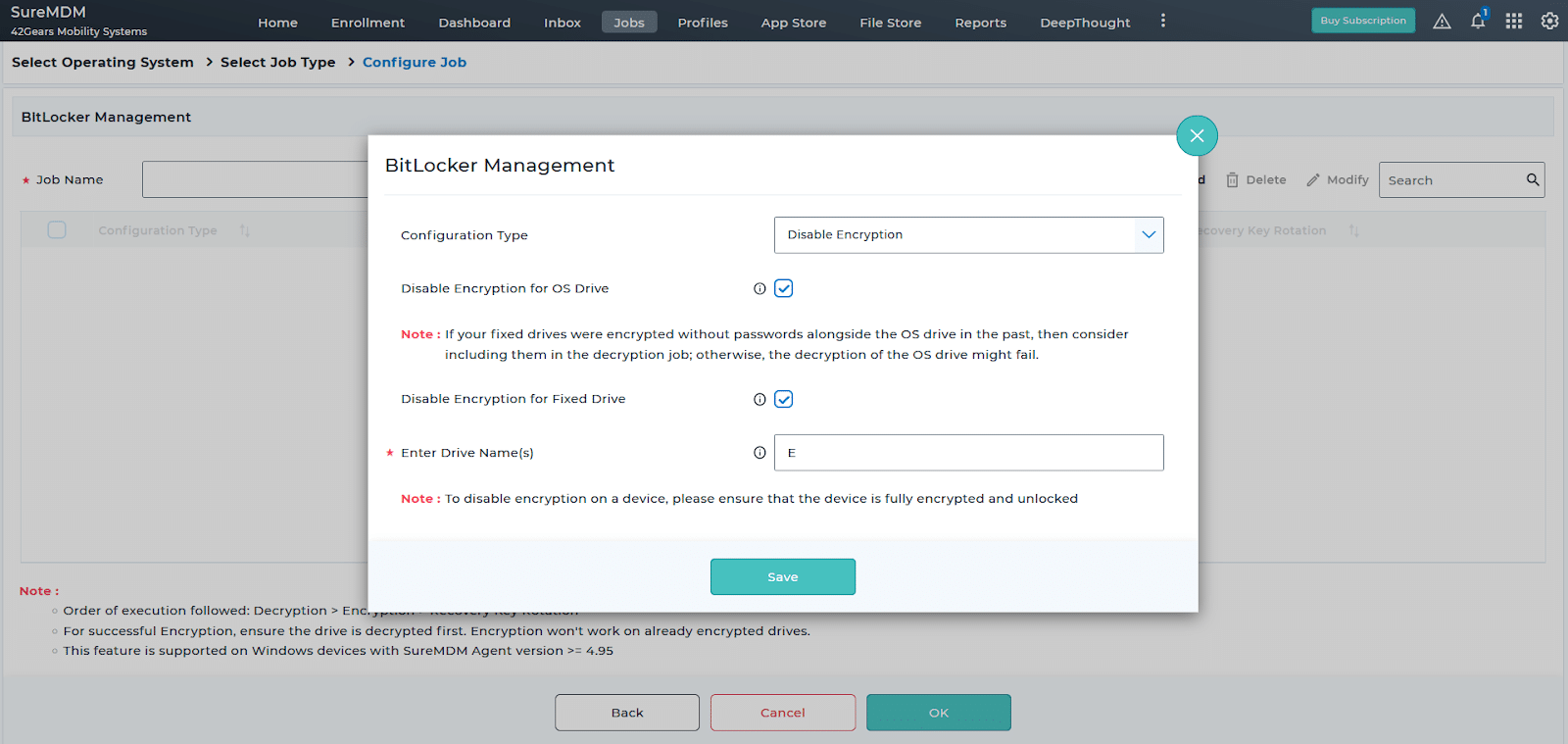Sort by Recovery Key Rotation column arrows
Image resolution: width=1568 pixels, height=744 pixels.
(x=1353, y=230)
